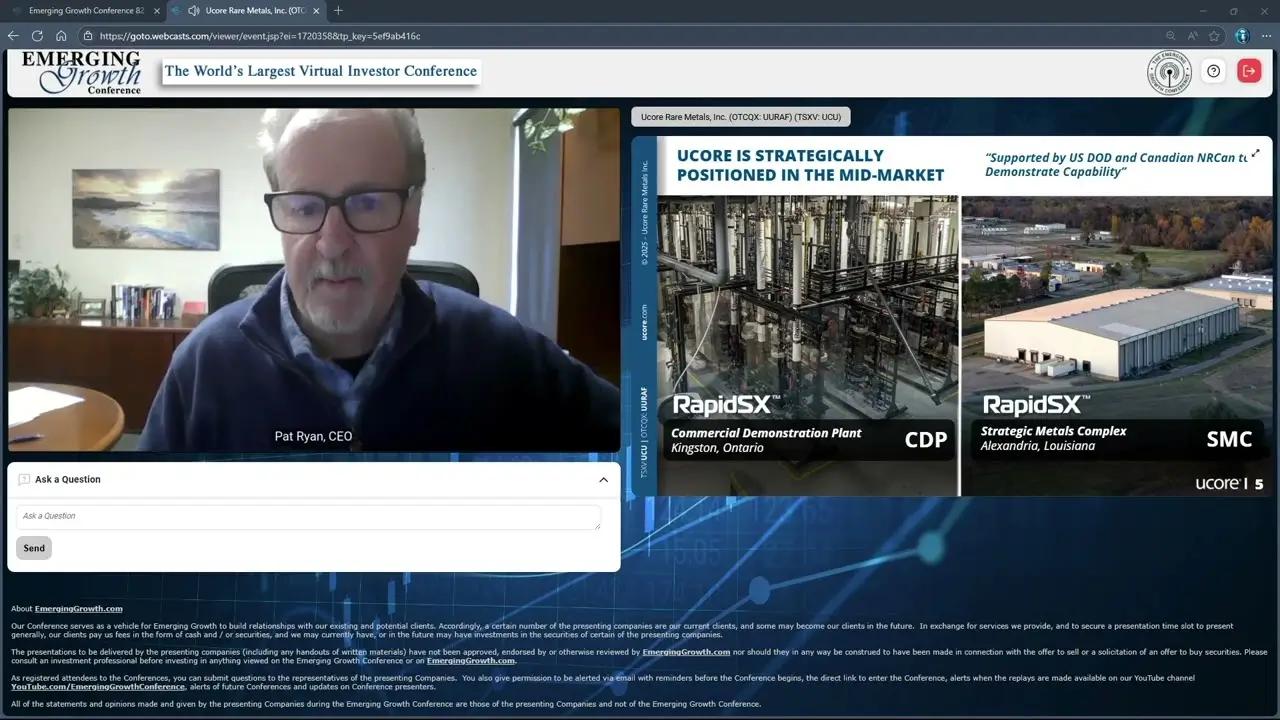Click the "CDP" label on the slide
The width and height of the screenshot is (1280, 720).
click(x=925, y=440)
